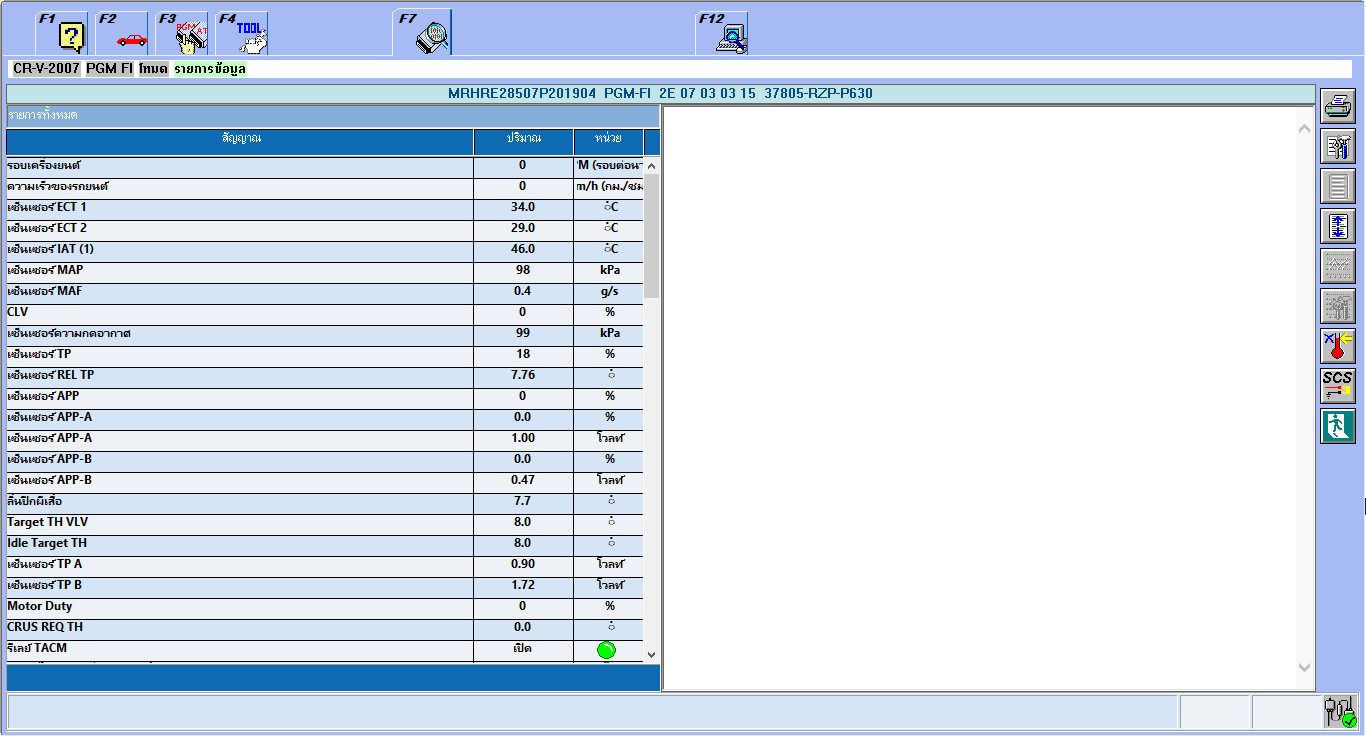Select the รอบเครื่องยนต์ signal row
This screenshot has height=737, width=1366.
326,166
